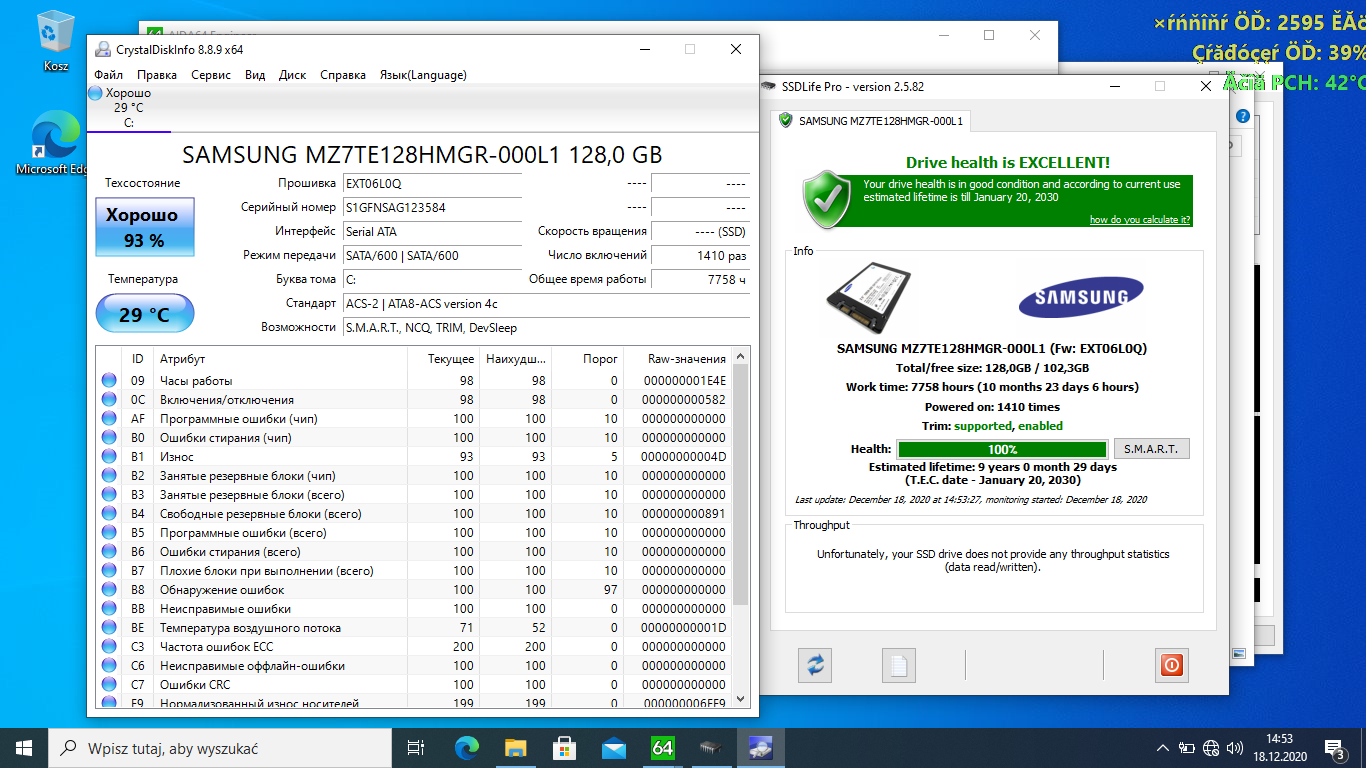Click the S.M.A.R.T. button in SSDLife

point(1151,449)
